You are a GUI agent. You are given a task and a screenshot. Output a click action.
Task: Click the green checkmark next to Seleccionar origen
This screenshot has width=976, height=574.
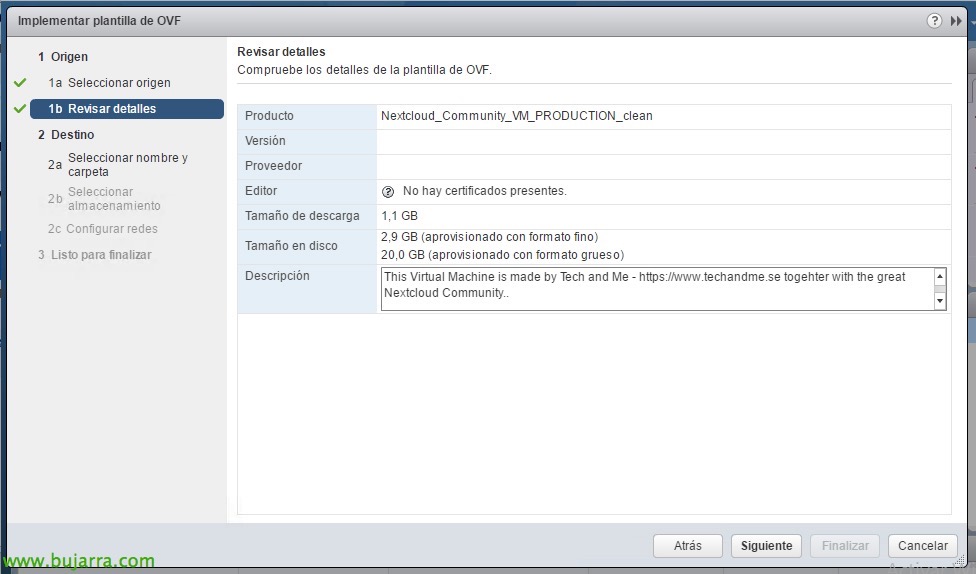tap(20, 82)
